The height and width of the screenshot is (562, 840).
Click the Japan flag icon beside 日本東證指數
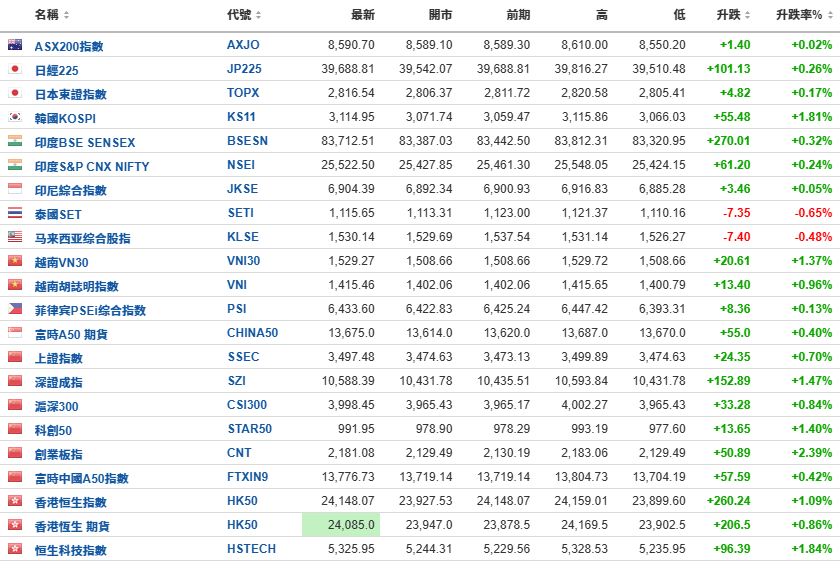coord(15,93)
